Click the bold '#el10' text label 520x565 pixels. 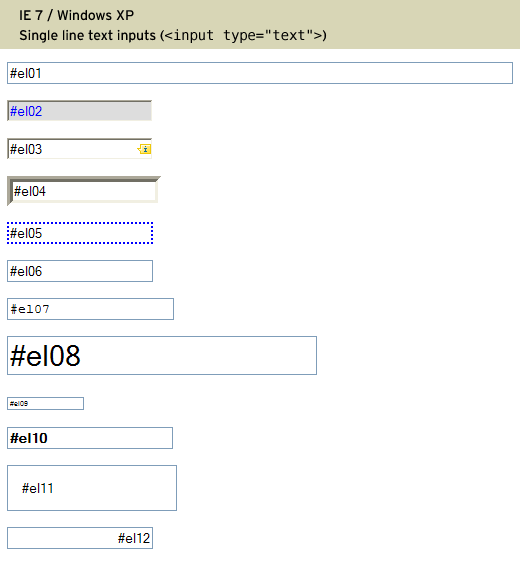[29, 438]
